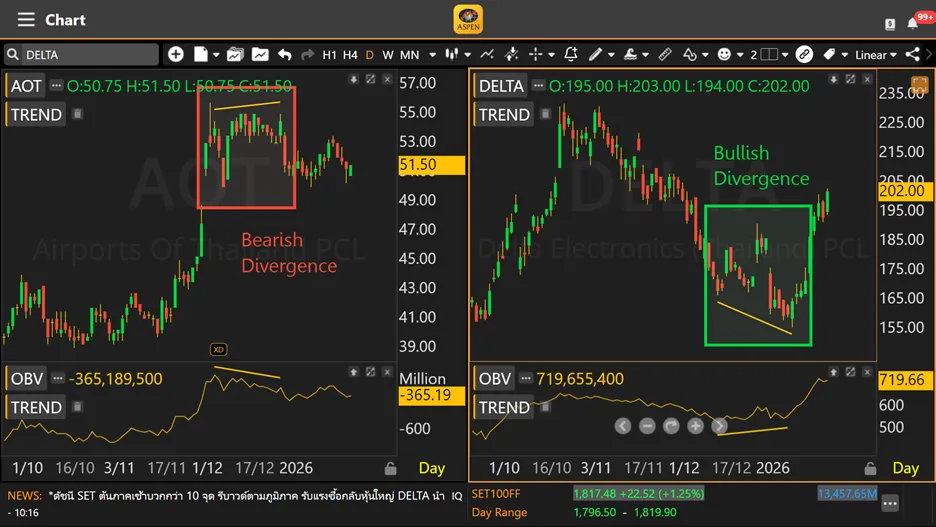936x527 pixels.
Task: Select the W weekly timeframe
Action: (388, 54)
